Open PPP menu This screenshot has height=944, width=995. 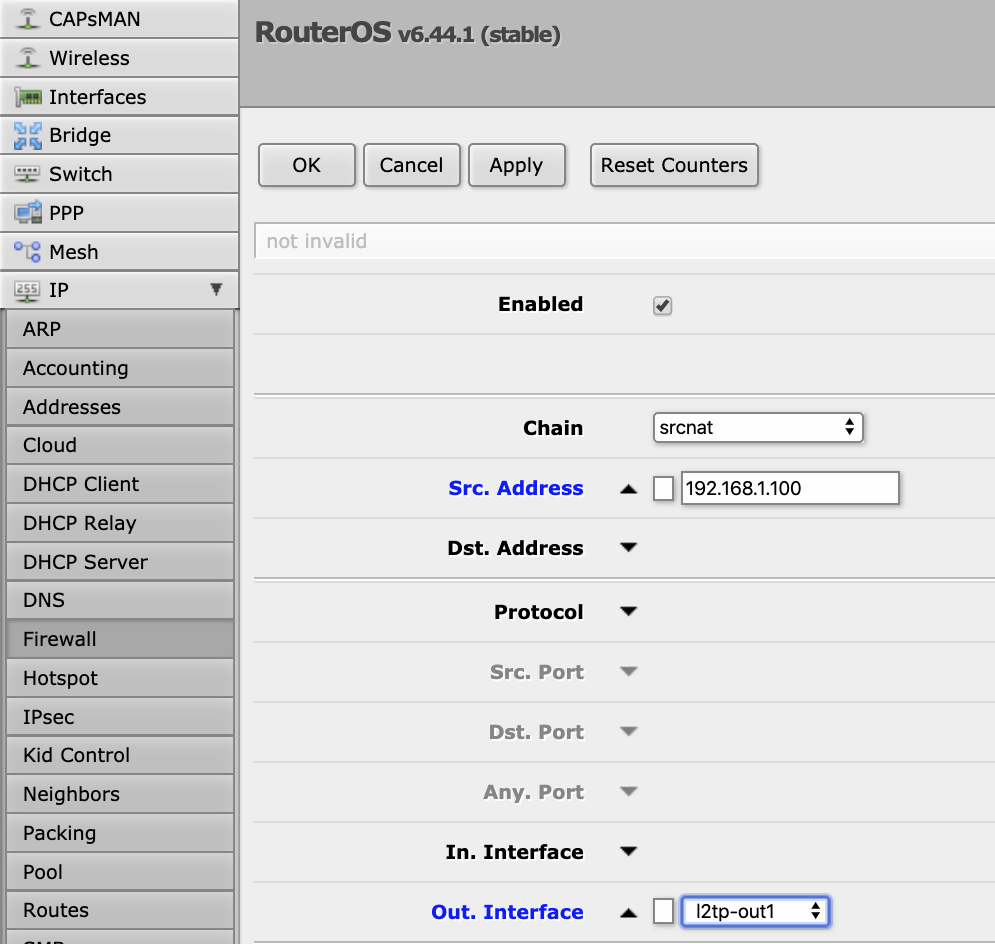click(x=119, y=213)
